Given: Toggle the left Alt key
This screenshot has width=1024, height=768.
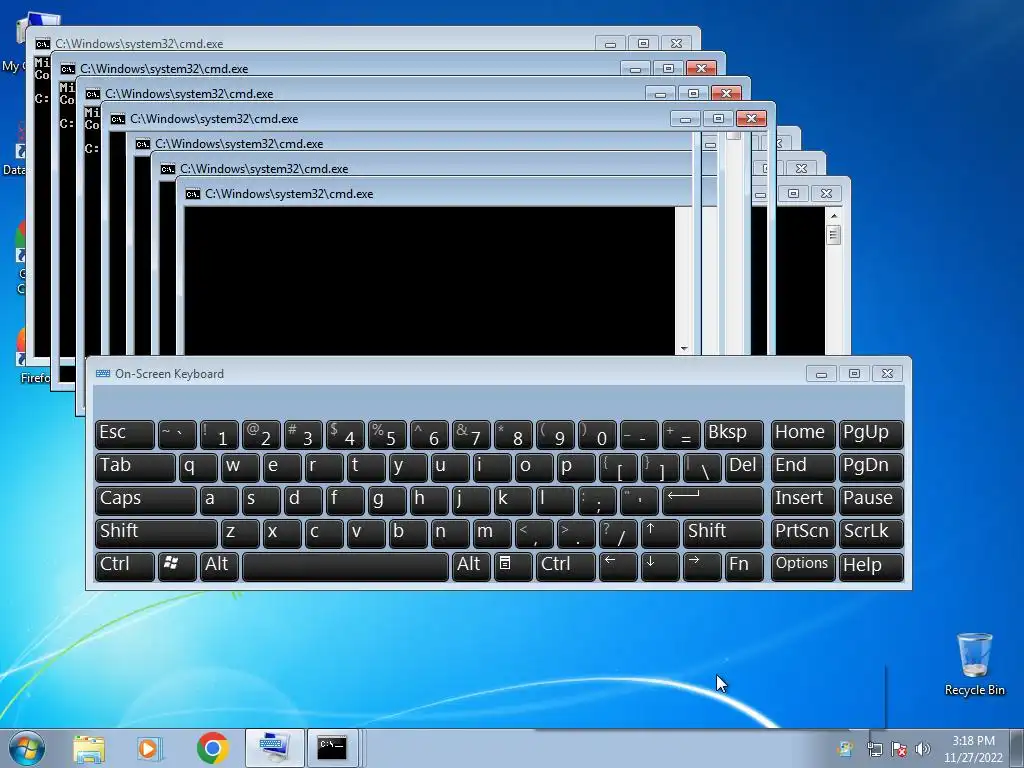Looking at the screenshot, I should tap(219, 566).
